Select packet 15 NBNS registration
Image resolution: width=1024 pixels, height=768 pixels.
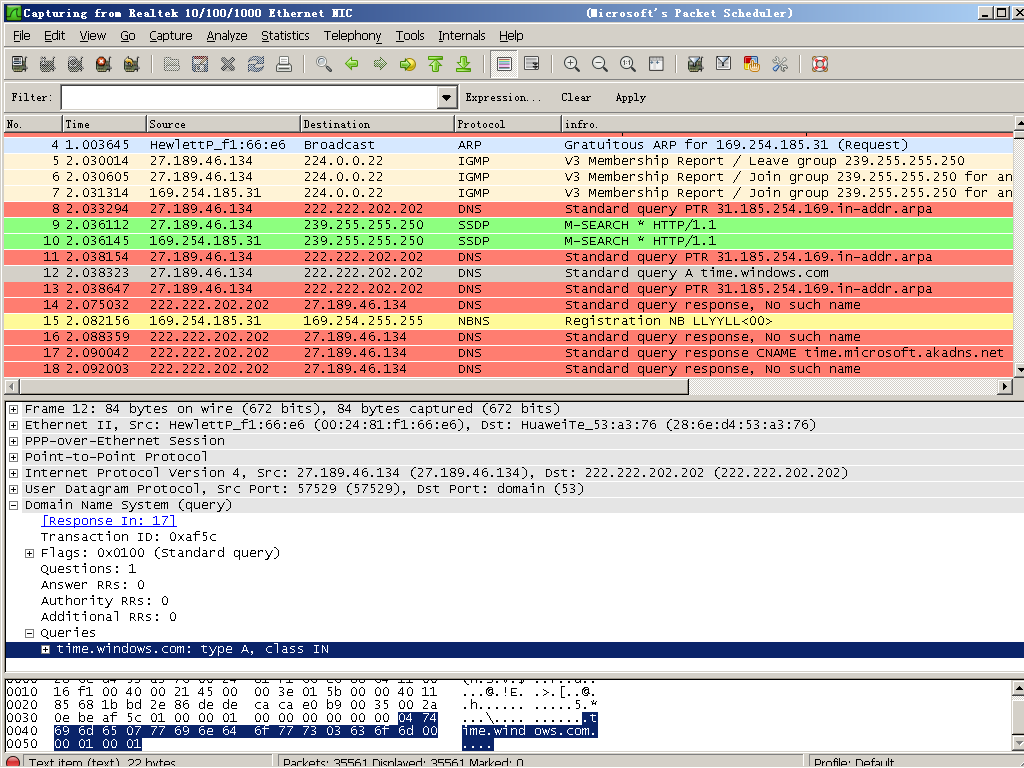click(x=508, y=321)
